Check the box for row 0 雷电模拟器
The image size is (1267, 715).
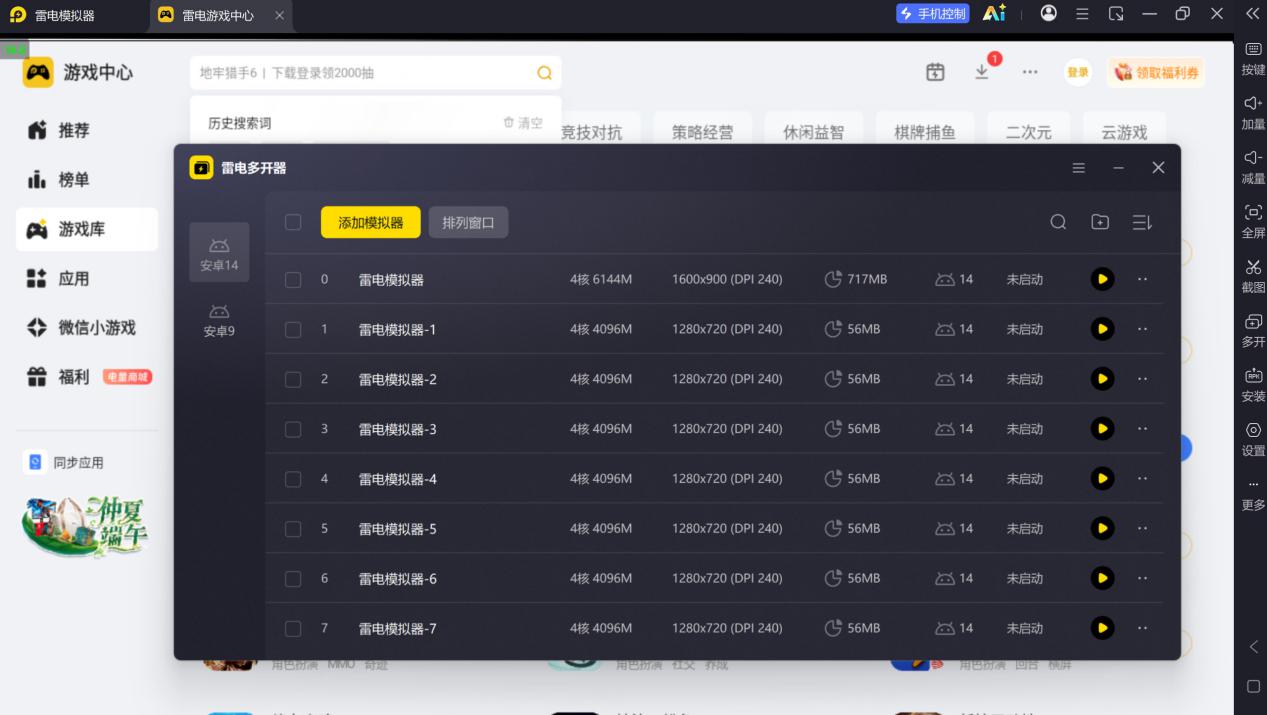coord(293,280)
